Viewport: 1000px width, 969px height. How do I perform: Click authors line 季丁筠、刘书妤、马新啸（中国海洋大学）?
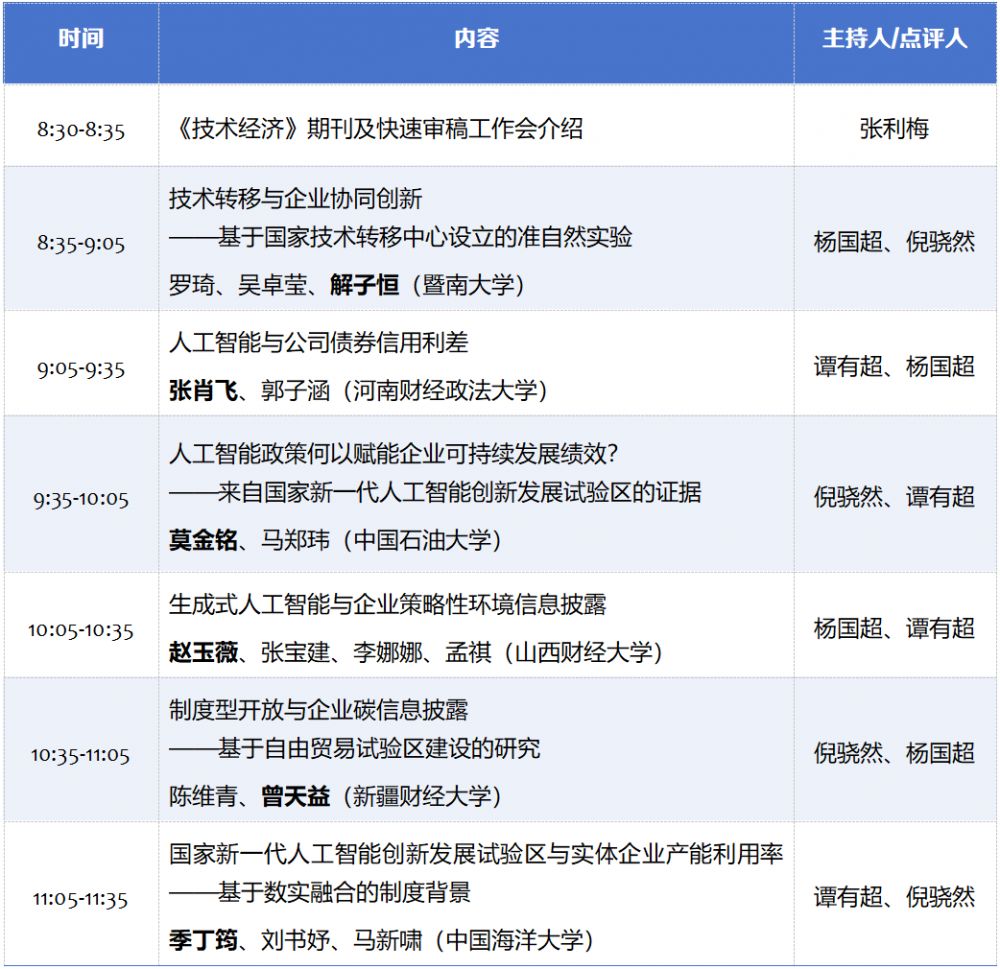point(382,940)
